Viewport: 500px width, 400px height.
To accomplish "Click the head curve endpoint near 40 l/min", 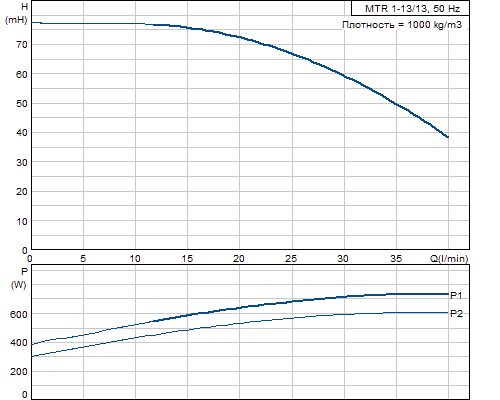I will (x=448, y=137).
